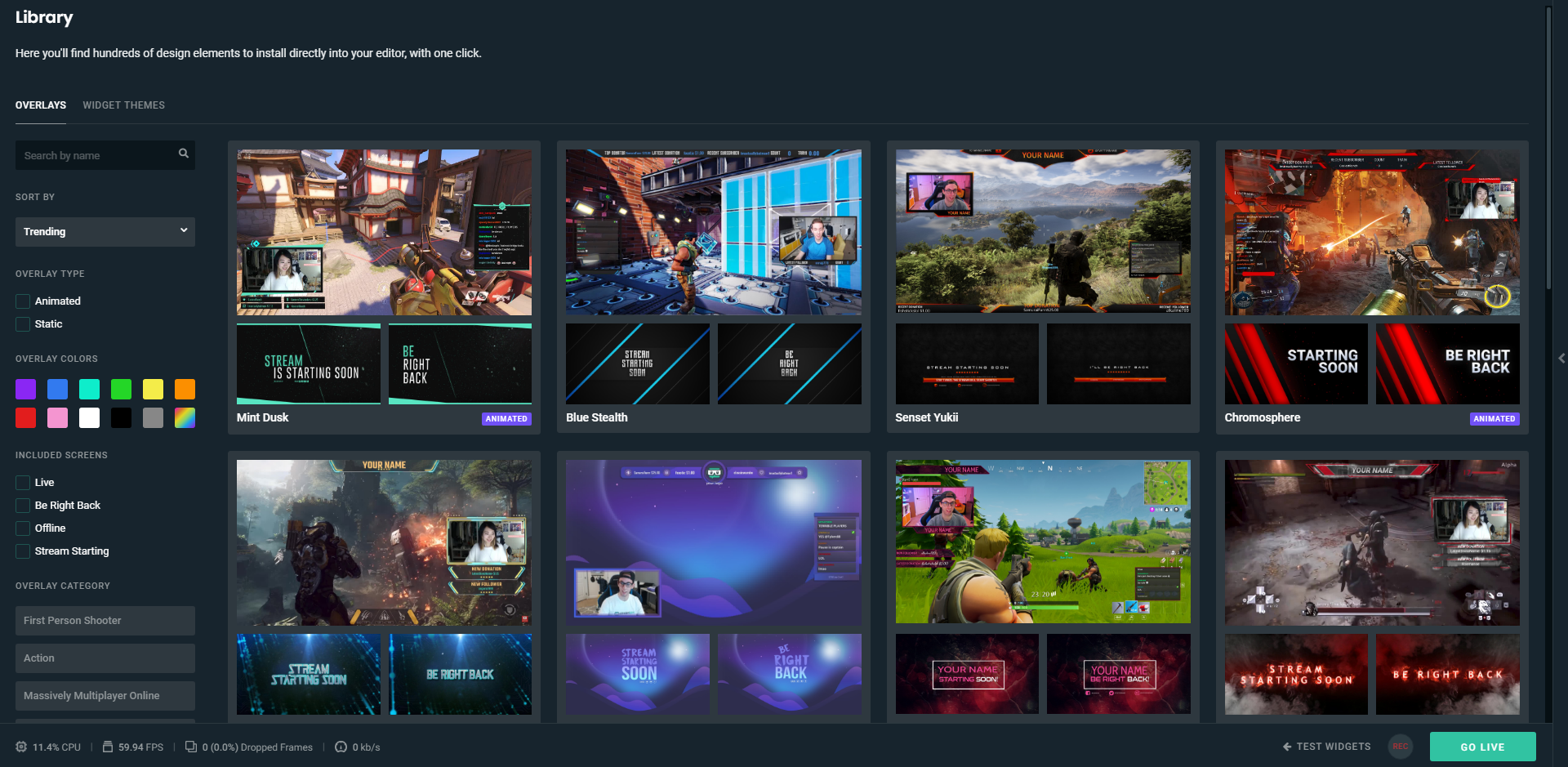Click the REC record button

pyautogui.click(x=1401, y=747)
